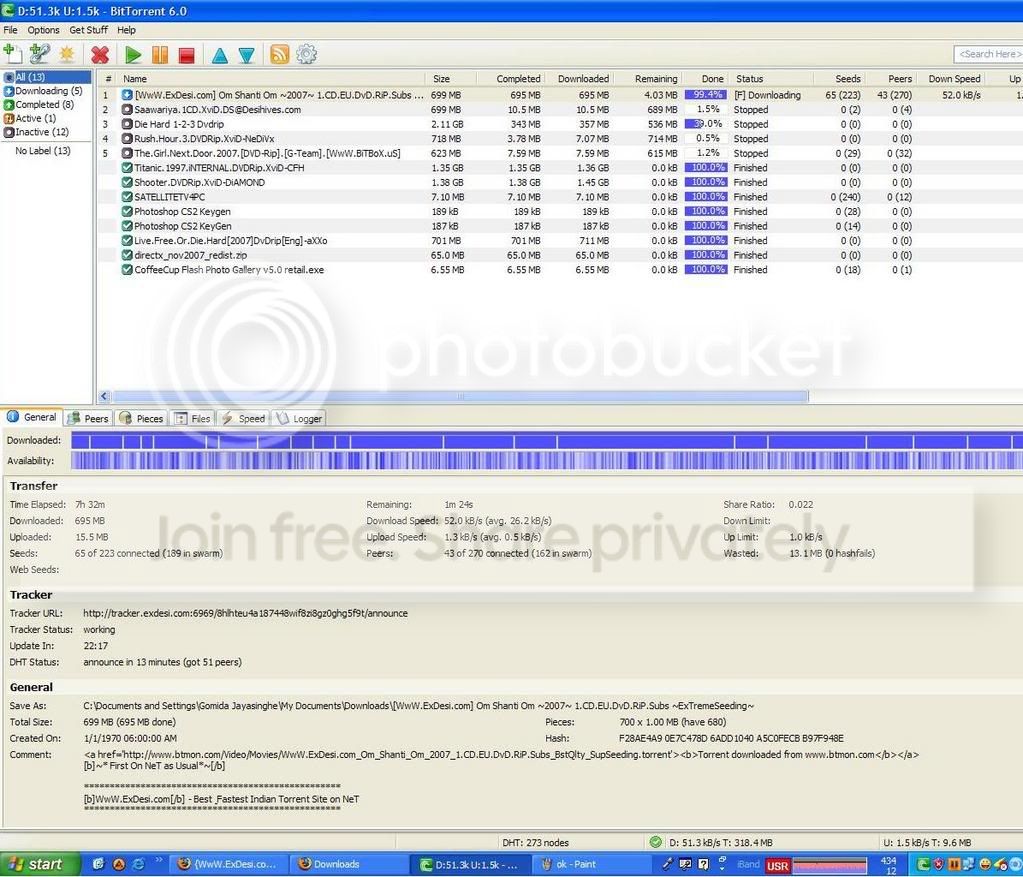This screenshot has width=1023, height=877.
Task: Sort by the Completed column header
Action: coord(511,78)
